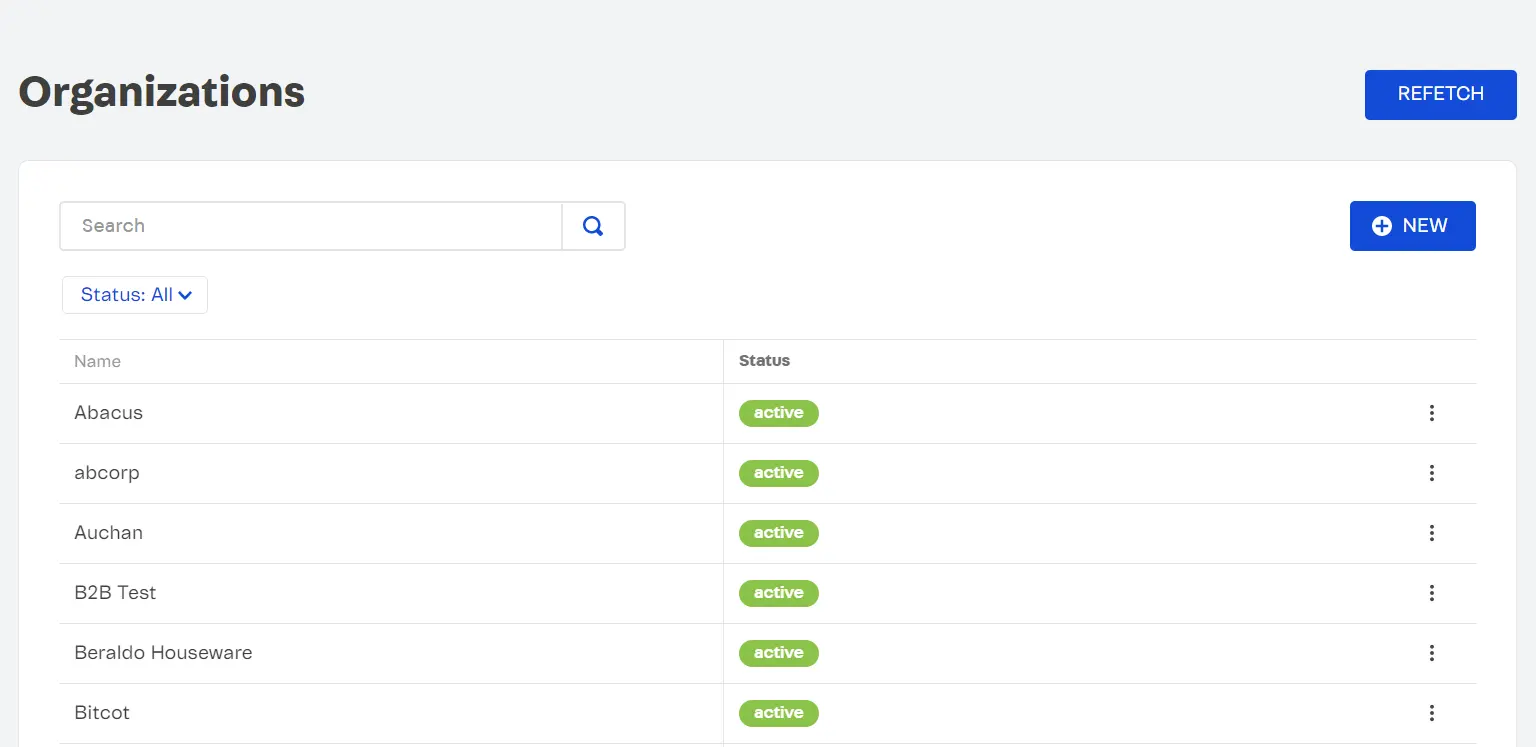
Task: Click the NEW button
Action: [1413, 226]
